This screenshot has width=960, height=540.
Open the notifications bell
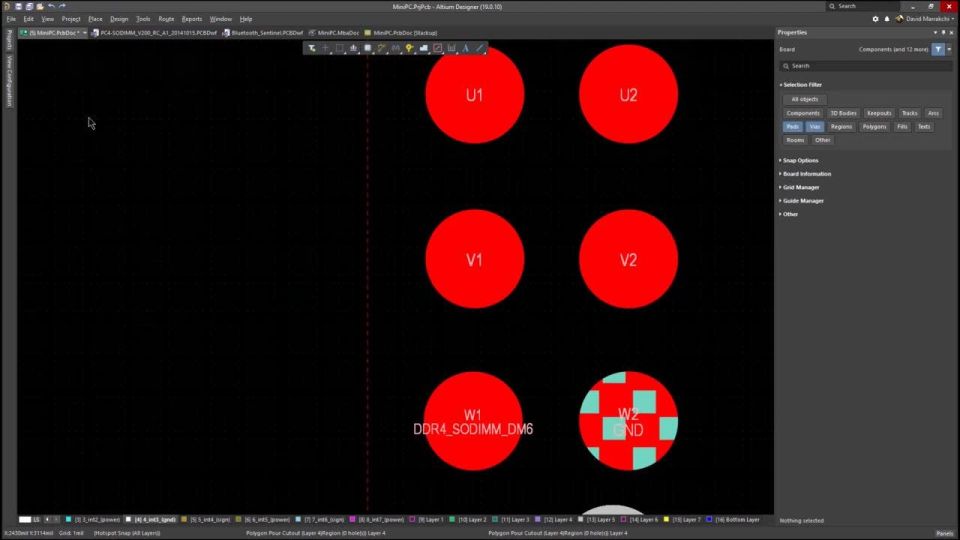[887, 19]
